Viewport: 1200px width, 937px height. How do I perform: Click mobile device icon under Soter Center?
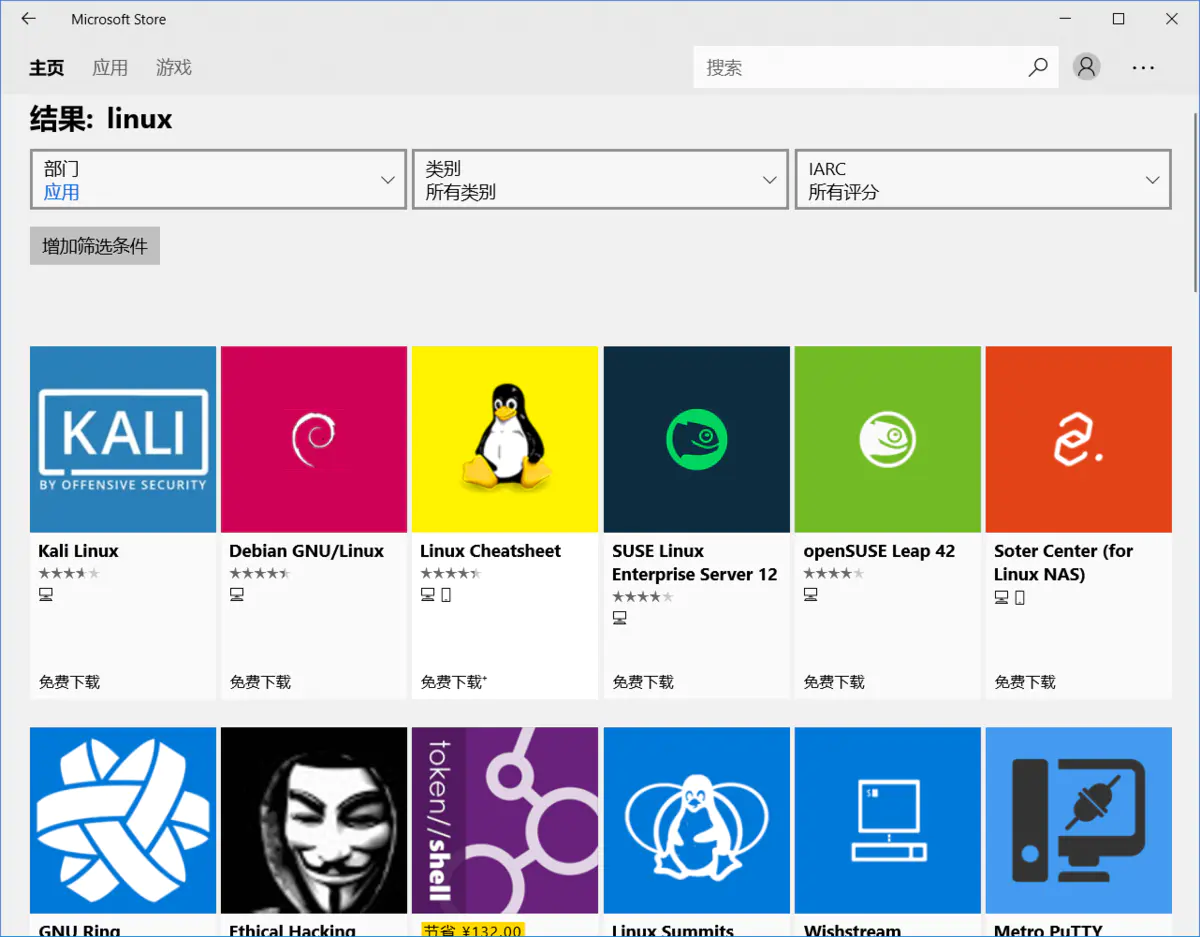coord(1020,598)
